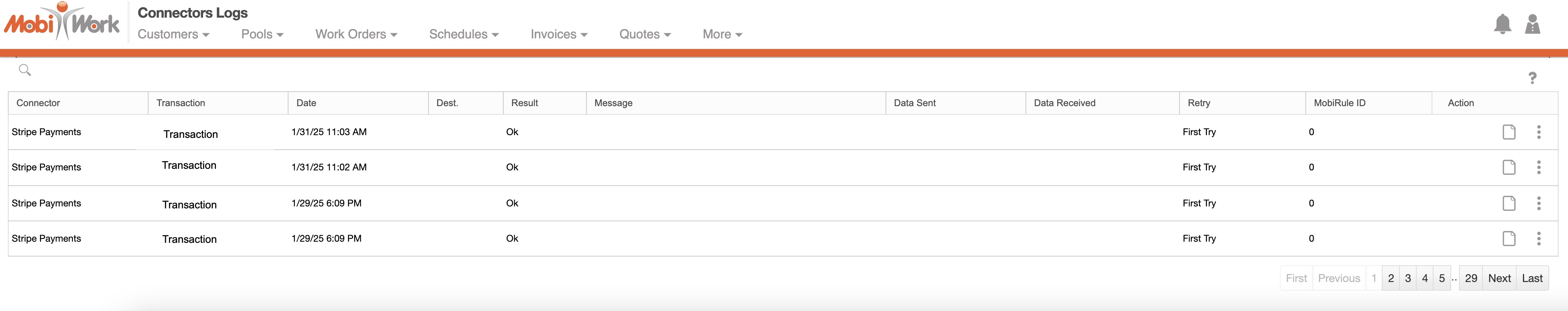Click the search magnifier icon
This screenshot has width=1568, height=311.
pyautogui.click(x=25, y=70)
